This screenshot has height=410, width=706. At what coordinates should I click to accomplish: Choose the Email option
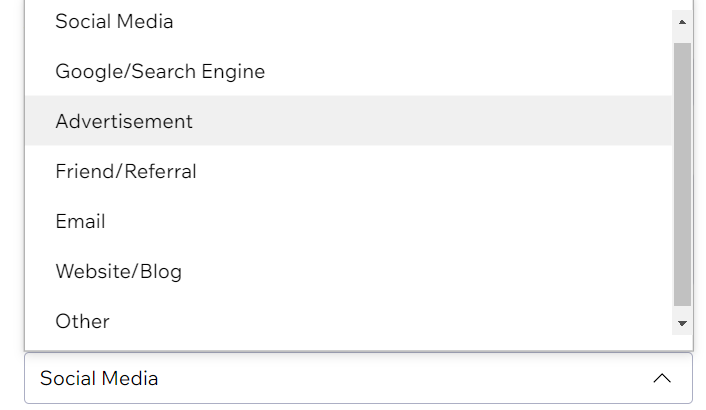click(81, 221)
